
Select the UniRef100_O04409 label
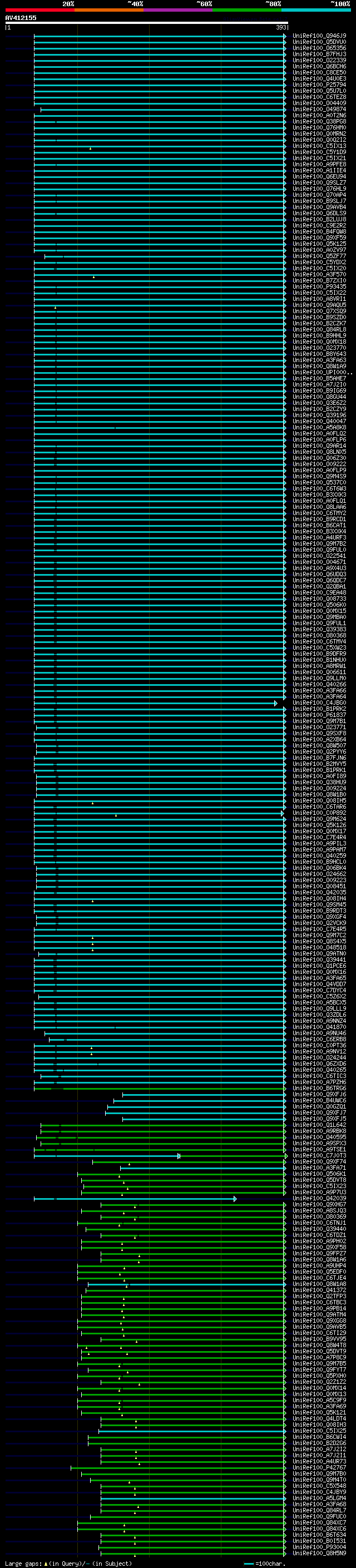319,103
